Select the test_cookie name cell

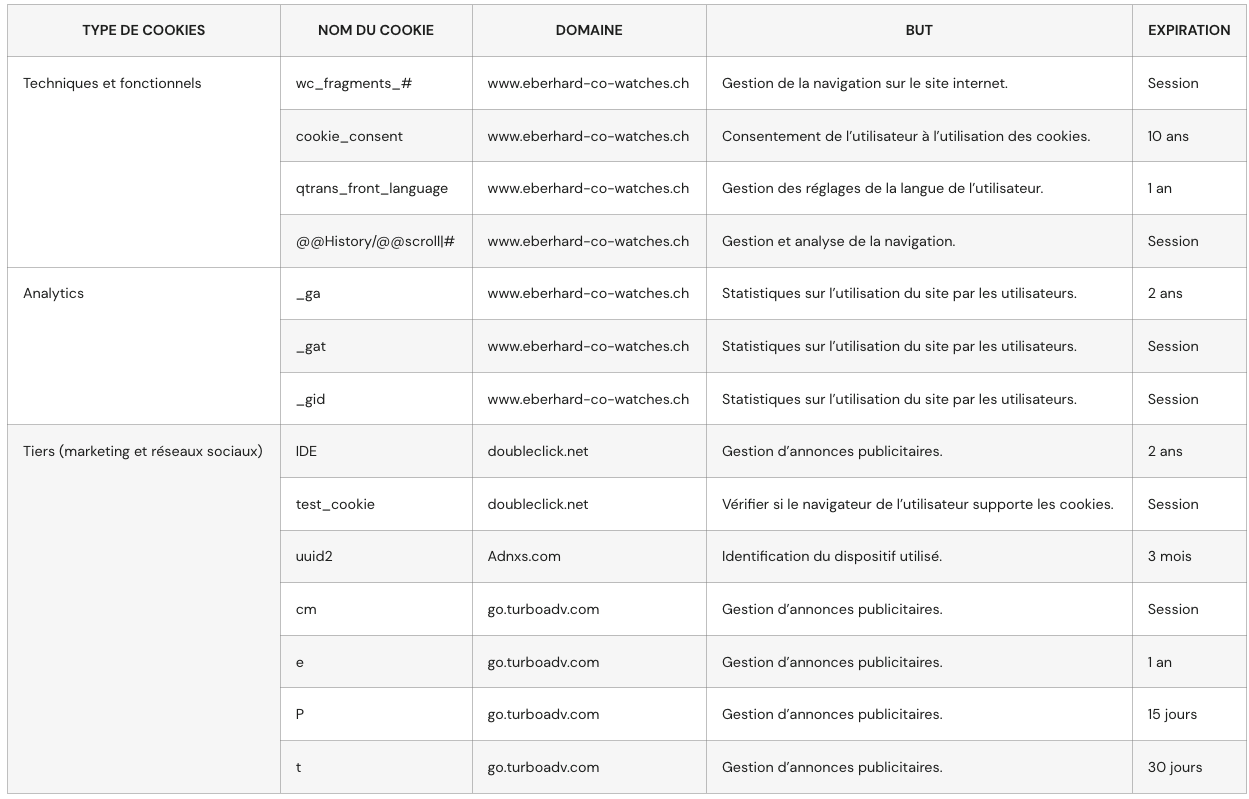(x=335, y=504)
